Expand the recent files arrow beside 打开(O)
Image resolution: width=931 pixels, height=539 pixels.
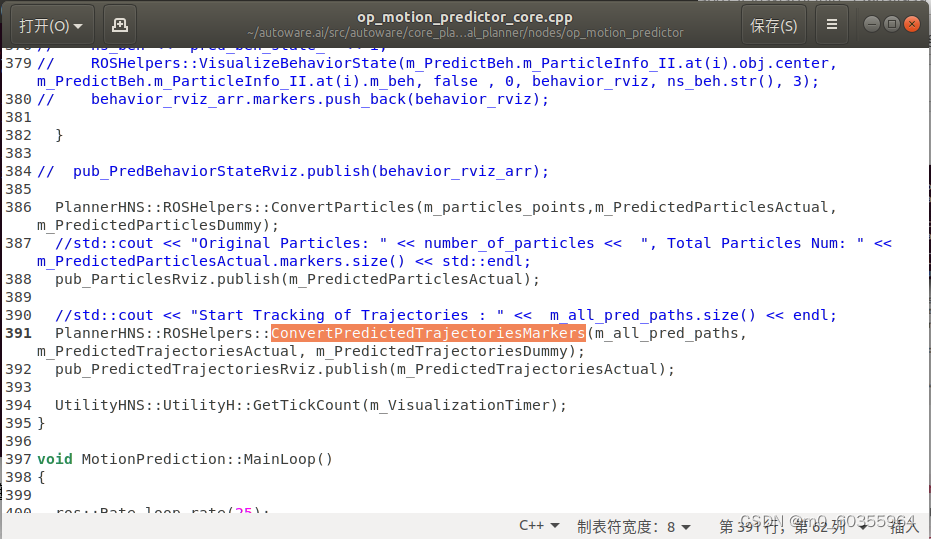[78, 27]
